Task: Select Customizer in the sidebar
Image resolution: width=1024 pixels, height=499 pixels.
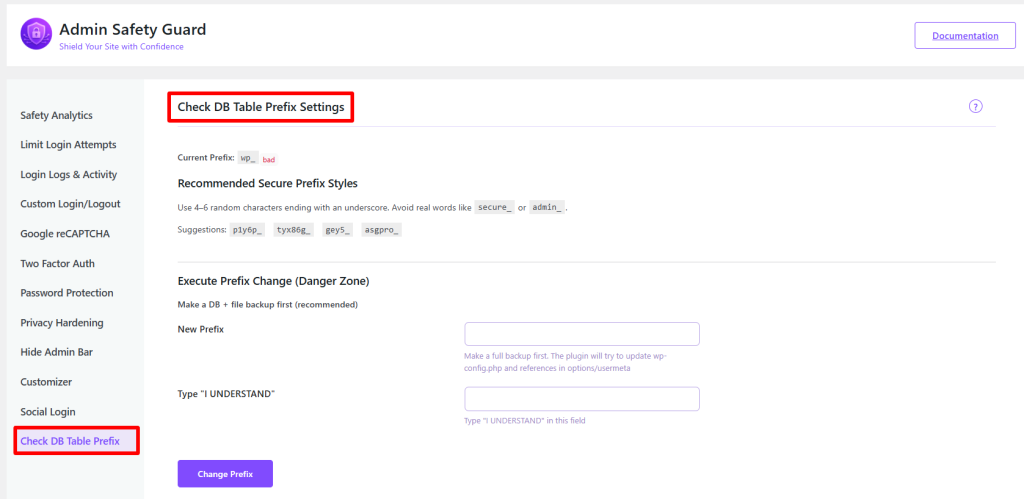Action: point(46,382)
